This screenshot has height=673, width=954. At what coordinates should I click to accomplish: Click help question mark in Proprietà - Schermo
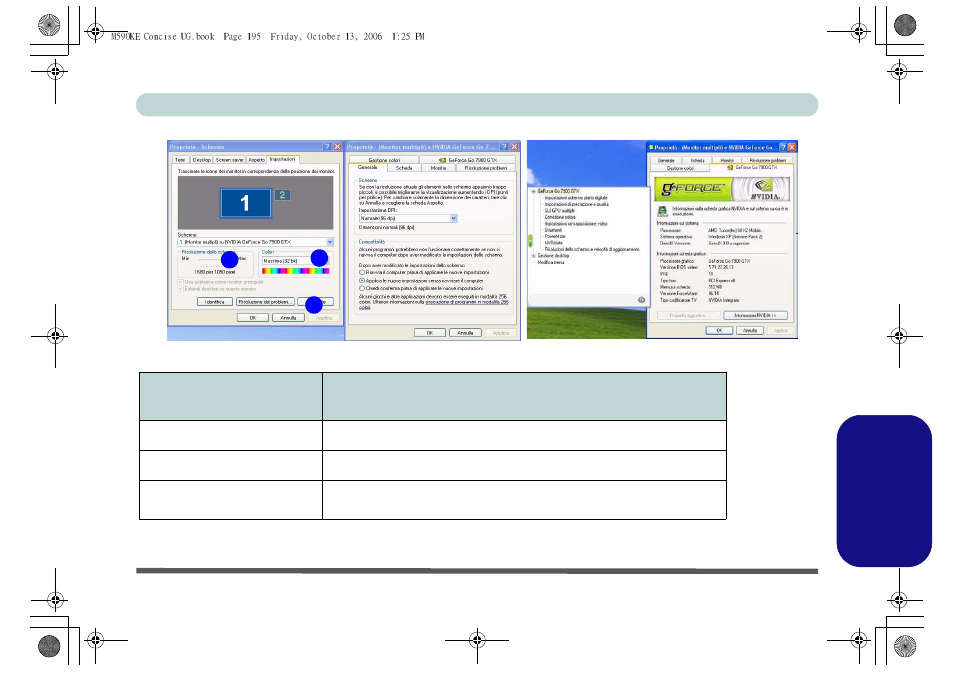[x=327, y=147]
